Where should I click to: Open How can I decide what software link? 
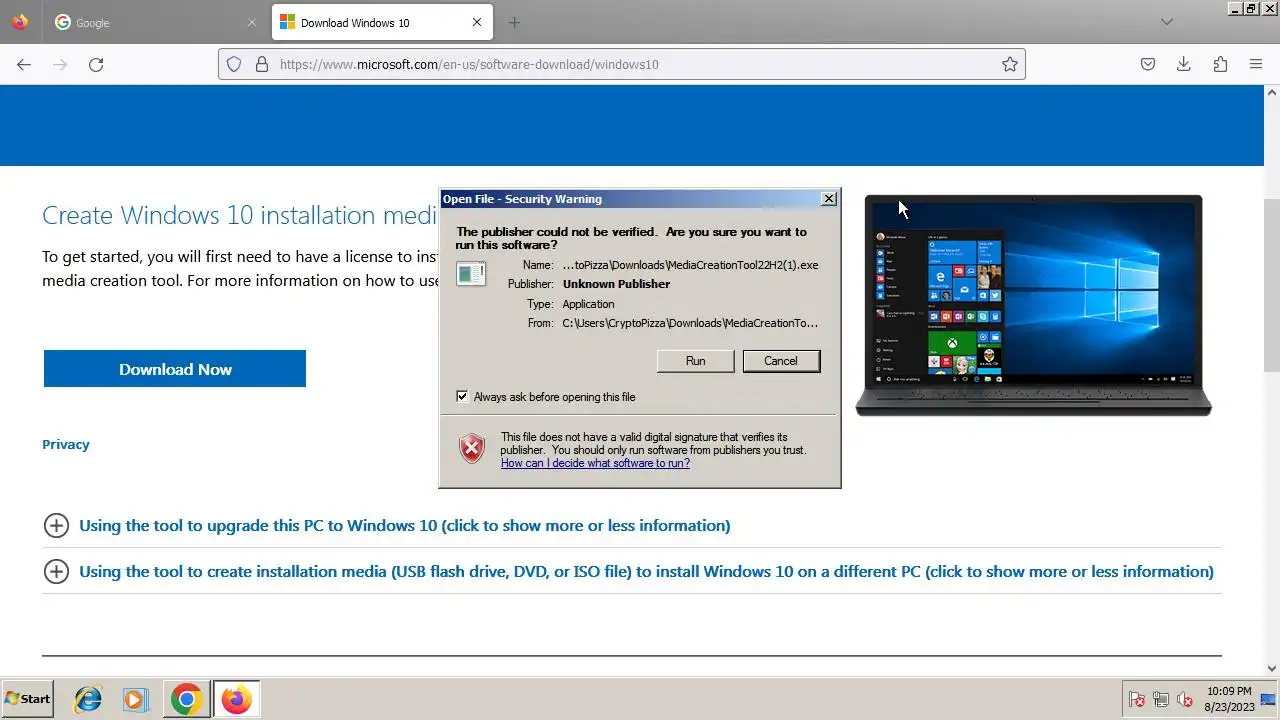(595, 463)
